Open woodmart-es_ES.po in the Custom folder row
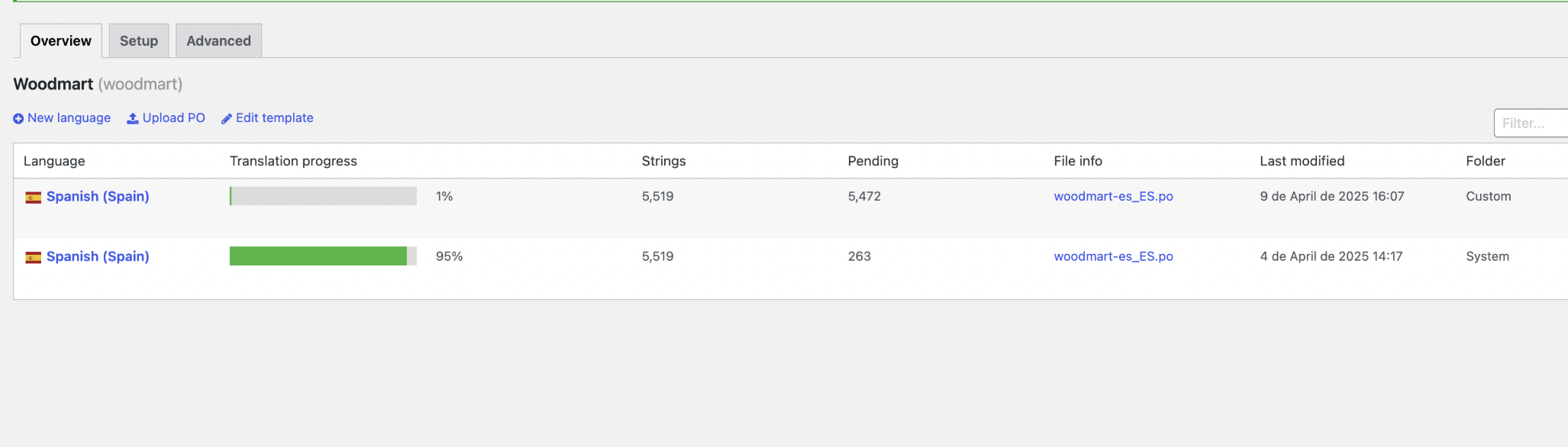This screenshot has width=1568, height=447. [x=1113, y=196]
